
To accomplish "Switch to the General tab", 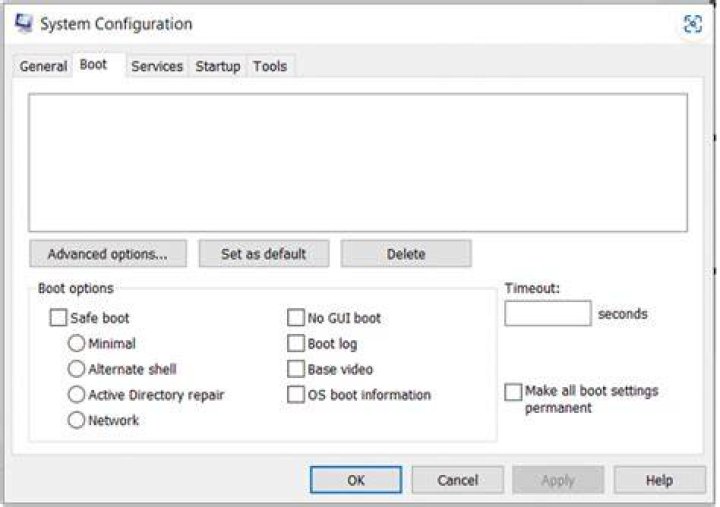I will pyautogui.click(x=43, y=67).
